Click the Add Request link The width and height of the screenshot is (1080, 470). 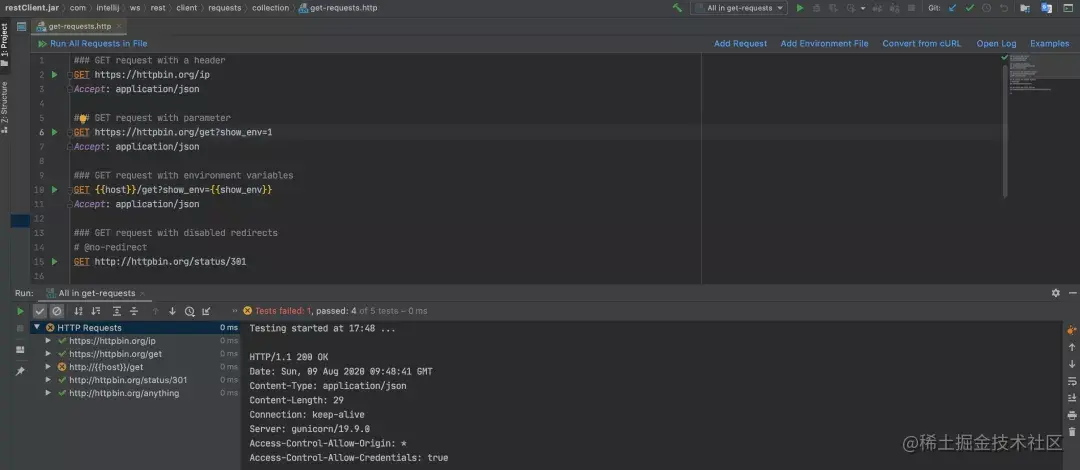[x=740, y=43]
